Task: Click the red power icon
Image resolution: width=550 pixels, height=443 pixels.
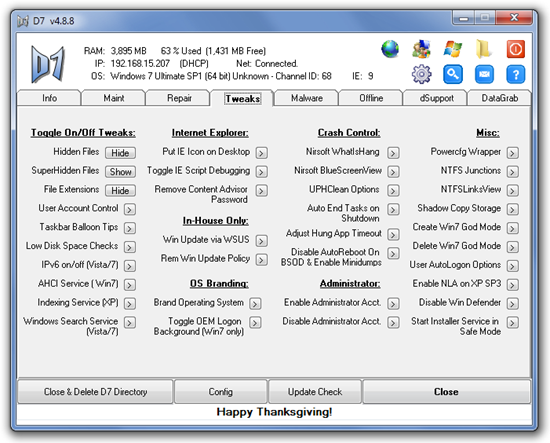Action: (x=516, y=49)
